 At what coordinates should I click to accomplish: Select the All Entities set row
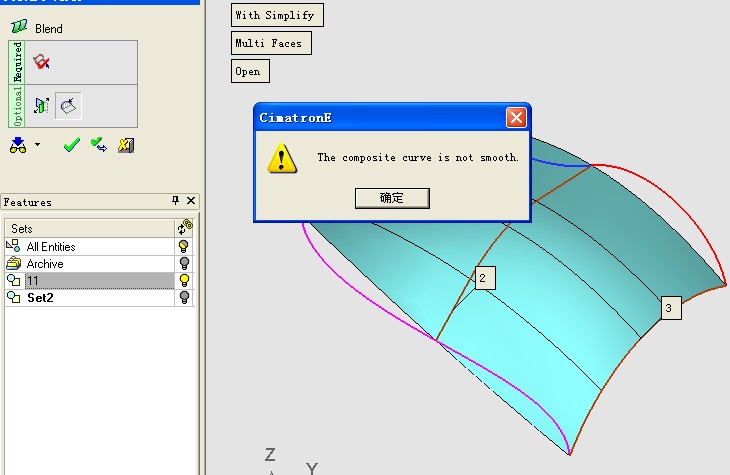click(x=89, y=246)
